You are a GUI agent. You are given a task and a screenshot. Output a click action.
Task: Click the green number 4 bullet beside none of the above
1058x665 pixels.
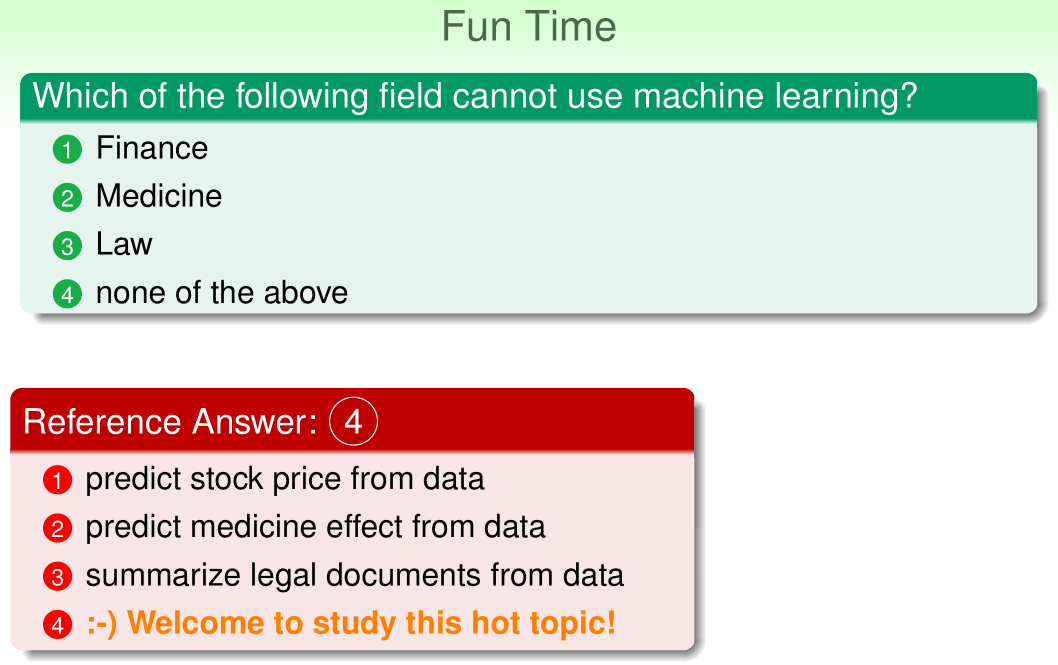coord(66,294)
